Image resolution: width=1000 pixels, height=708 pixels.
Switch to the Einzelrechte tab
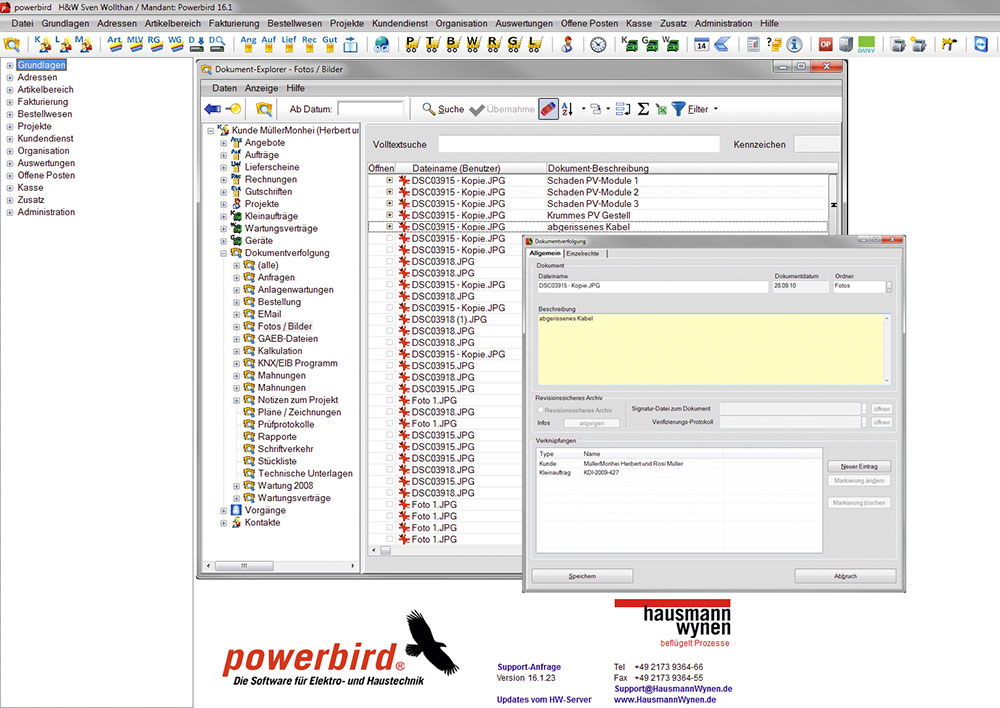pos(583,254)
